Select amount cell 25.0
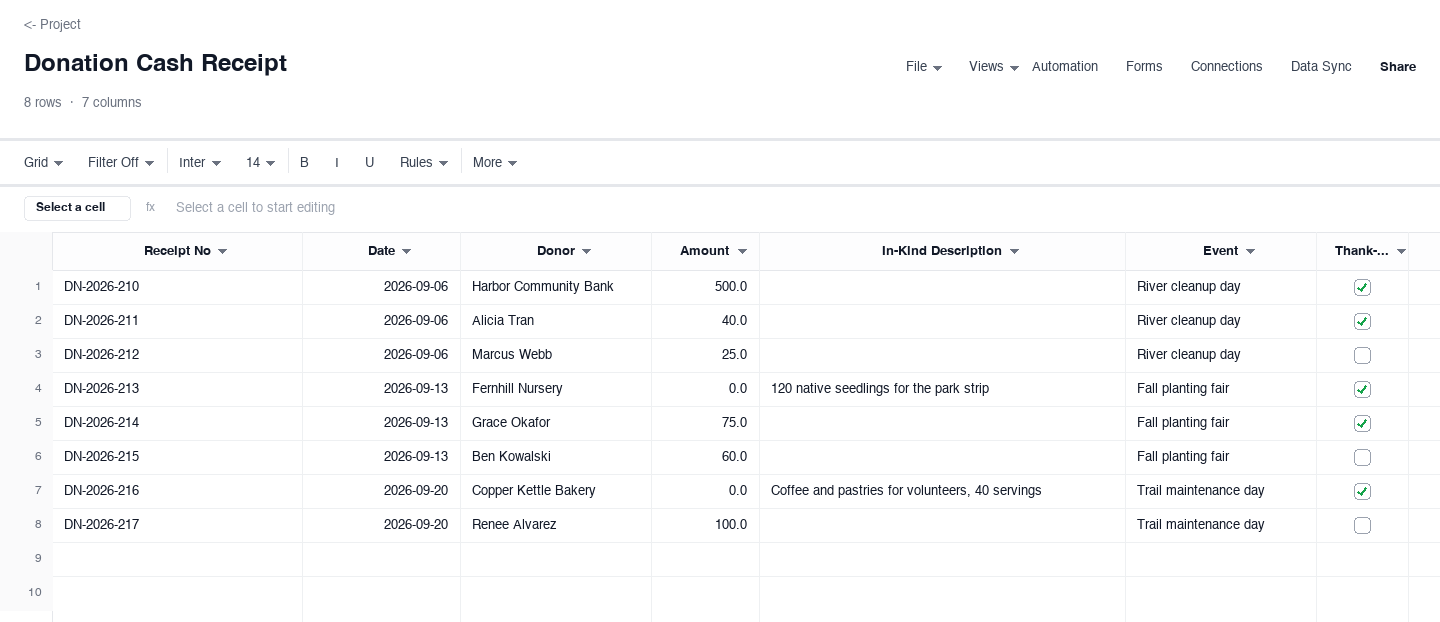Screen dimensions: 1440x622 (705, 355)
